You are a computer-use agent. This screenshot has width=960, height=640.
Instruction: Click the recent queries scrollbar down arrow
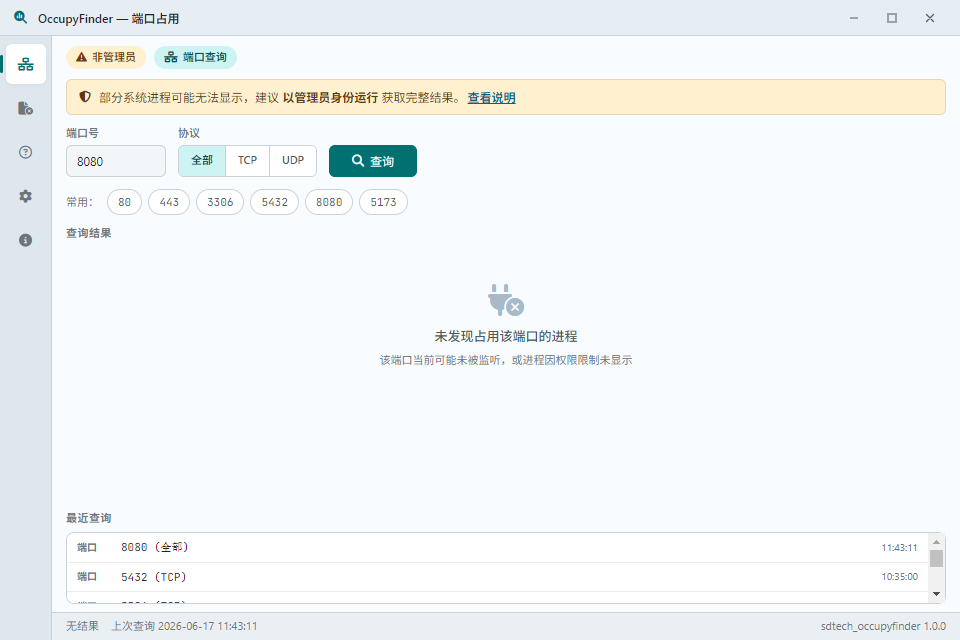click(936, 593)
